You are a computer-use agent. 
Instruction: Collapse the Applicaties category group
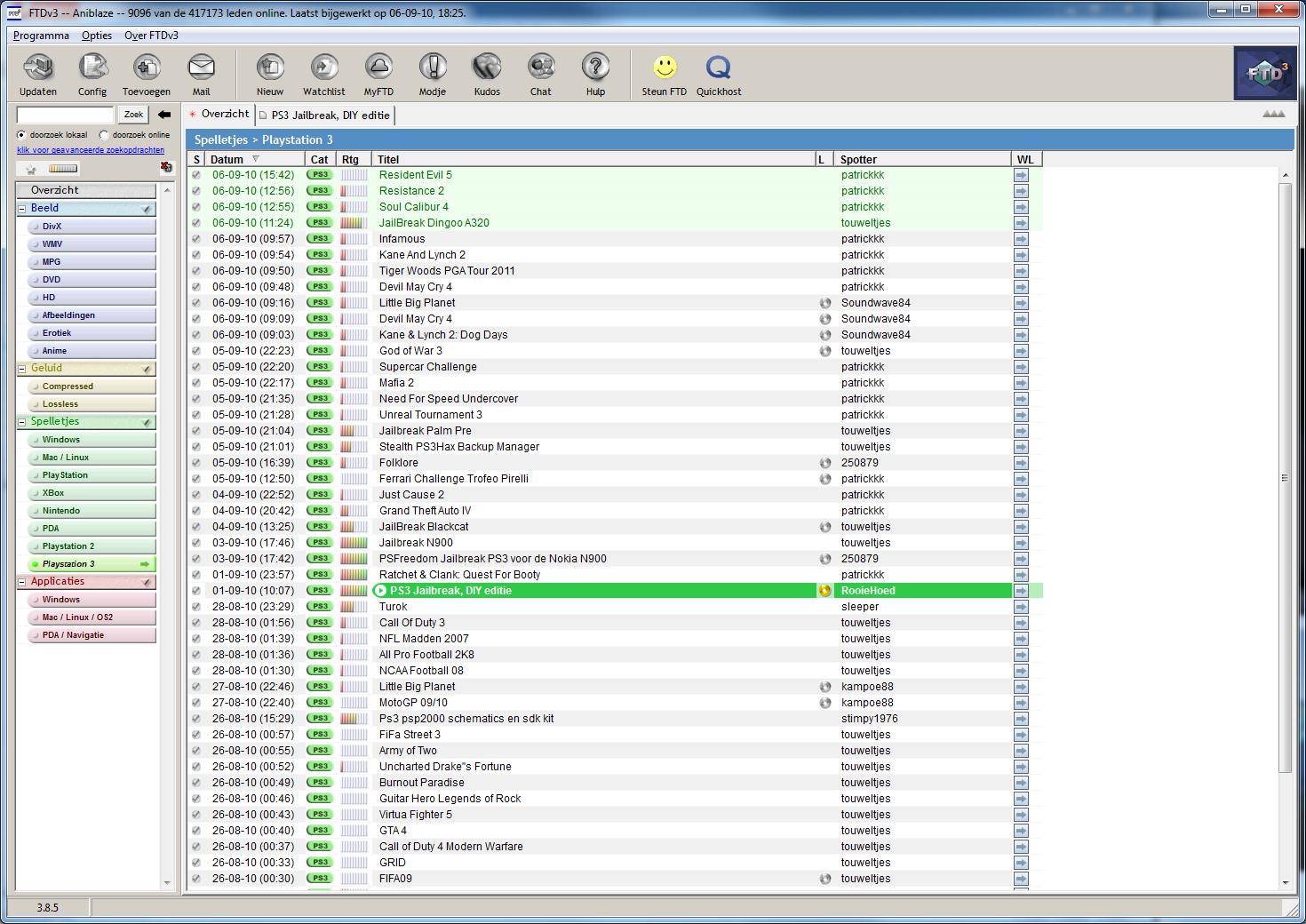pos(22,582)
